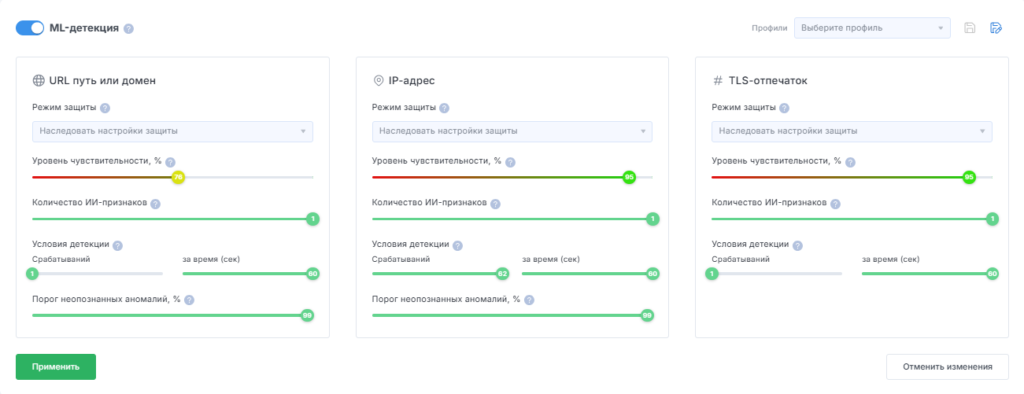Open anomaly threshold help in IP-адрес card

click(x=529, y=300)
